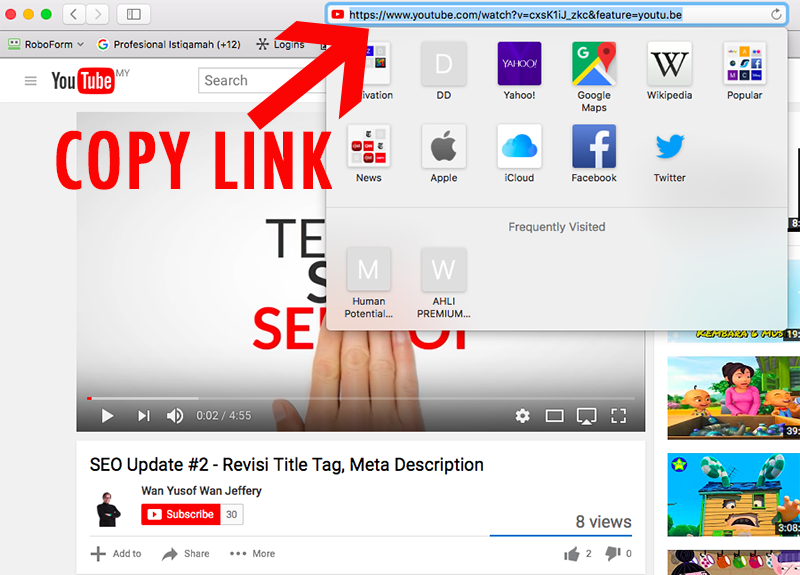Click the Frequently Visited heading

coord(557,227)
